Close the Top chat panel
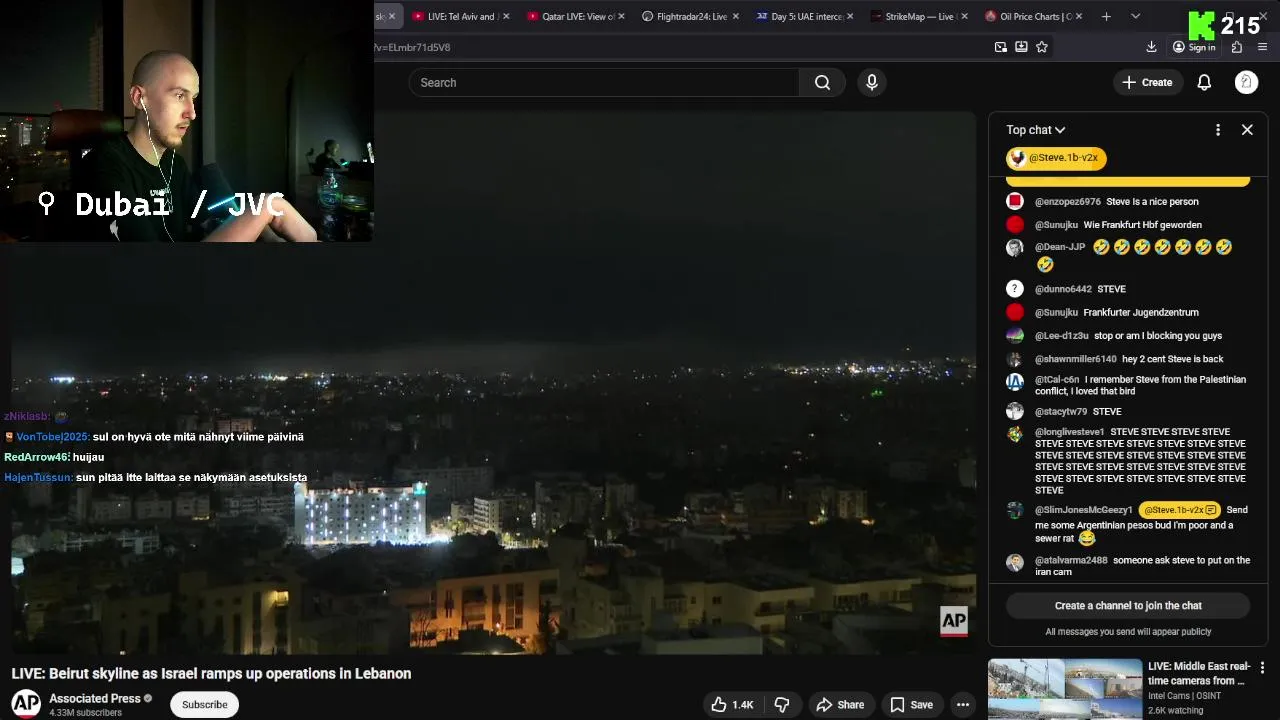The width and height of the screenshot is (1280, 720). pos(1247,130)
